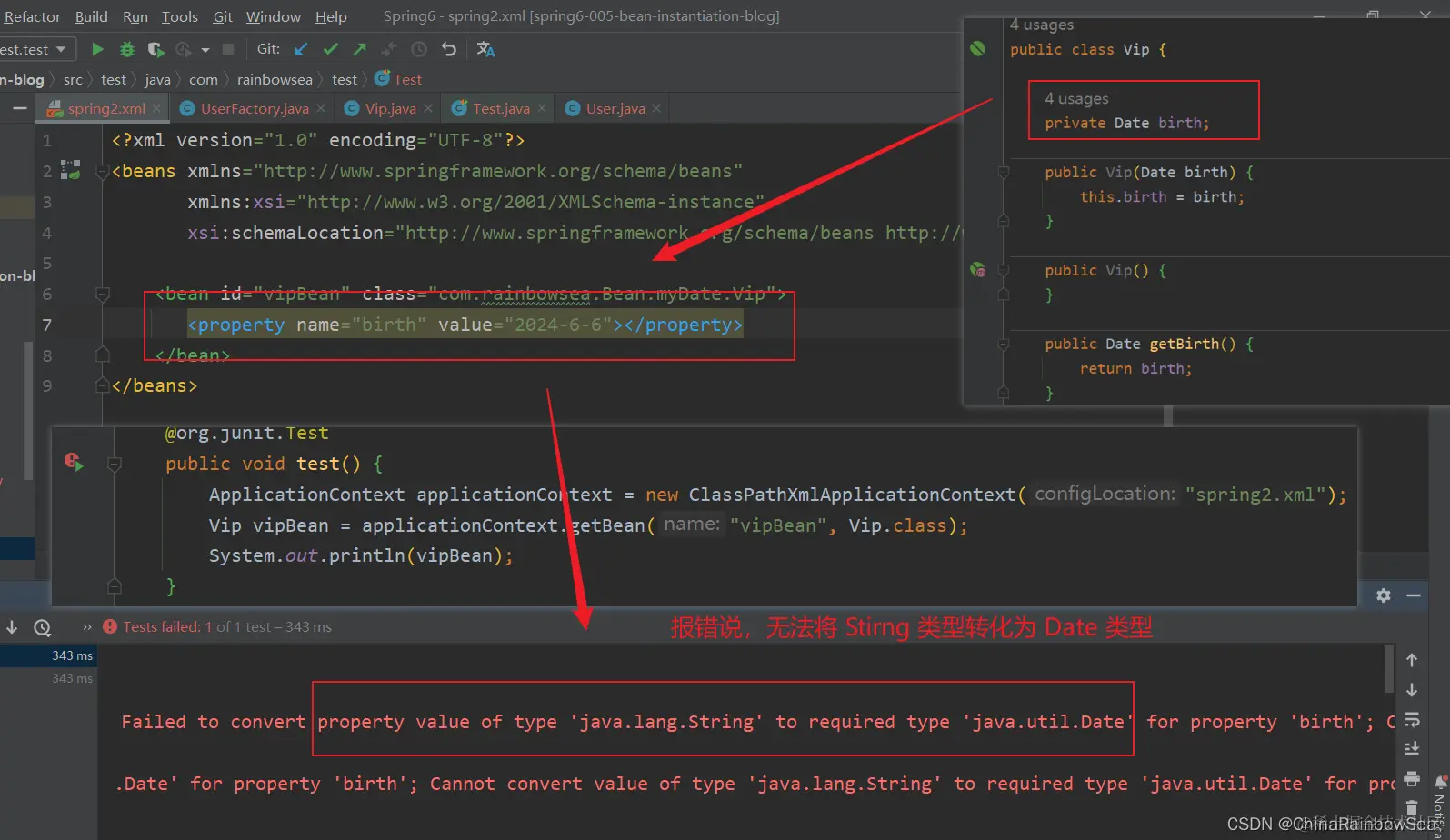Close the Vip.java tab

click(x=428, y=108)
